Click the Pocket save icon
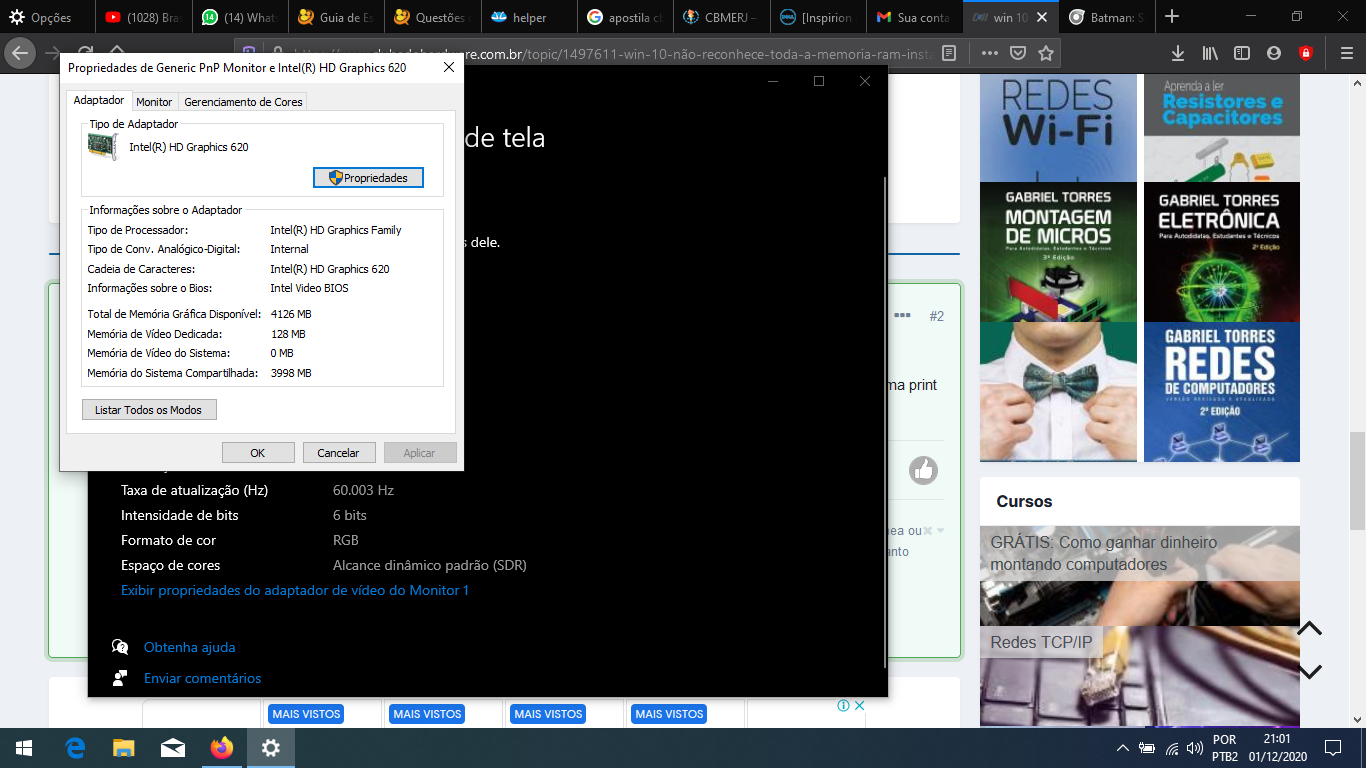1366x768 pixels. pos(1017,53)
